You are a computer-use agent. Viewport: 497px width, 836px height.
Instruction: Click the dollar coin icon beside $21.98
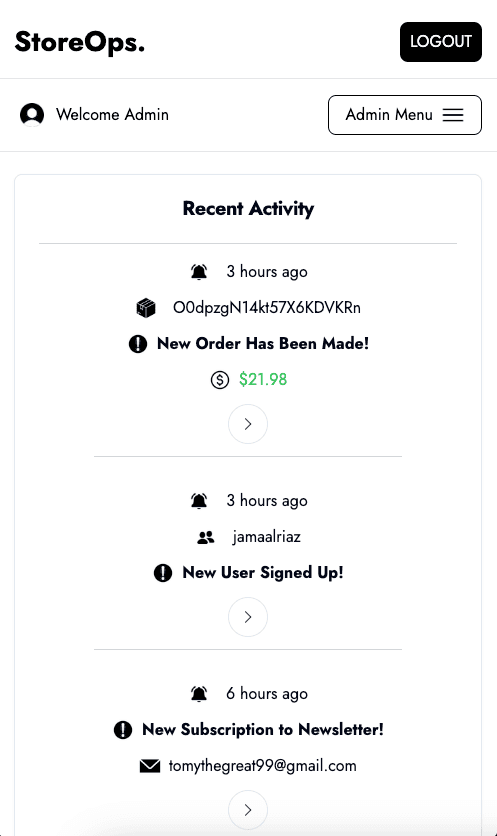pos(220,380)
